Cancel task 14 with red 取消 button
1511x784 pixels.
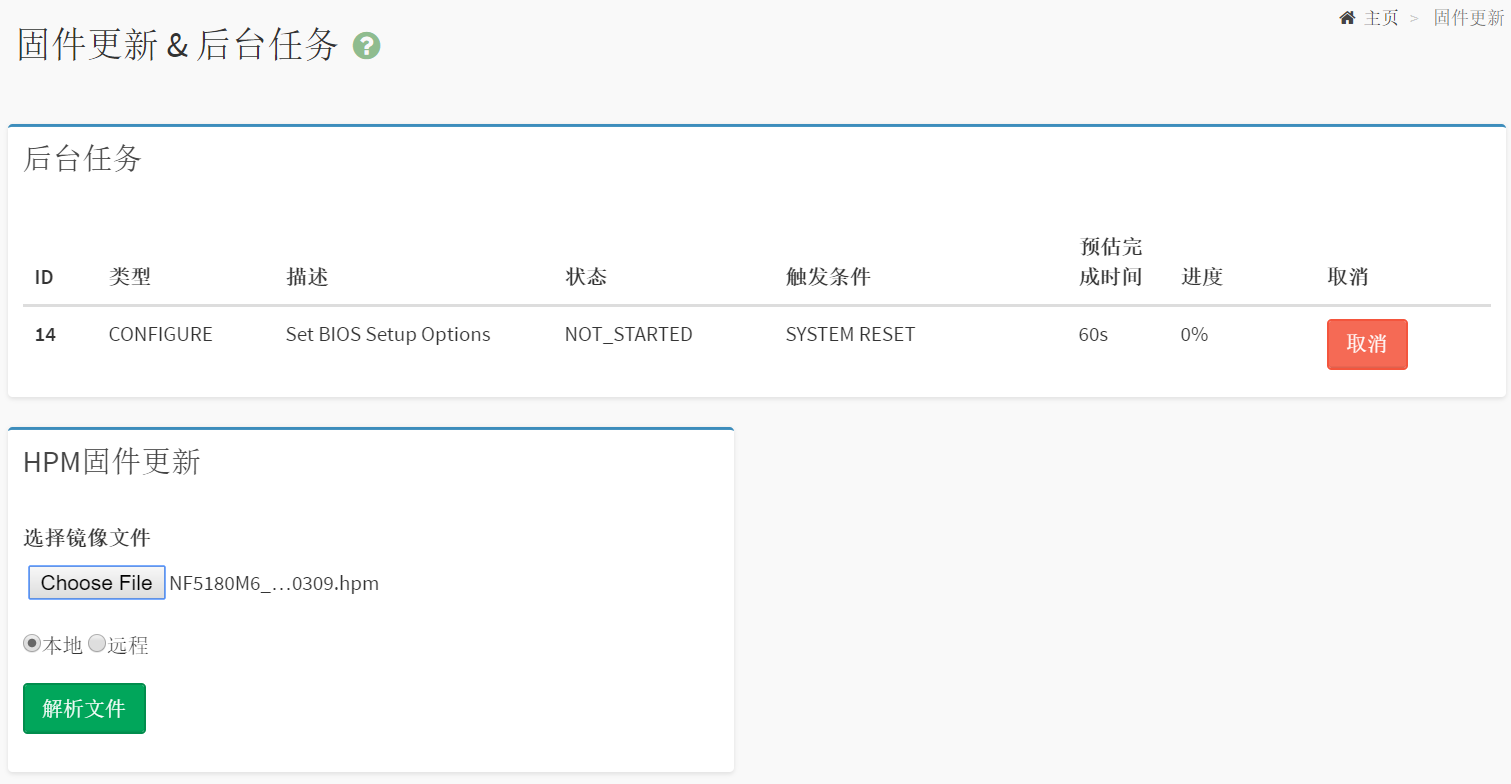point(1366,344)
